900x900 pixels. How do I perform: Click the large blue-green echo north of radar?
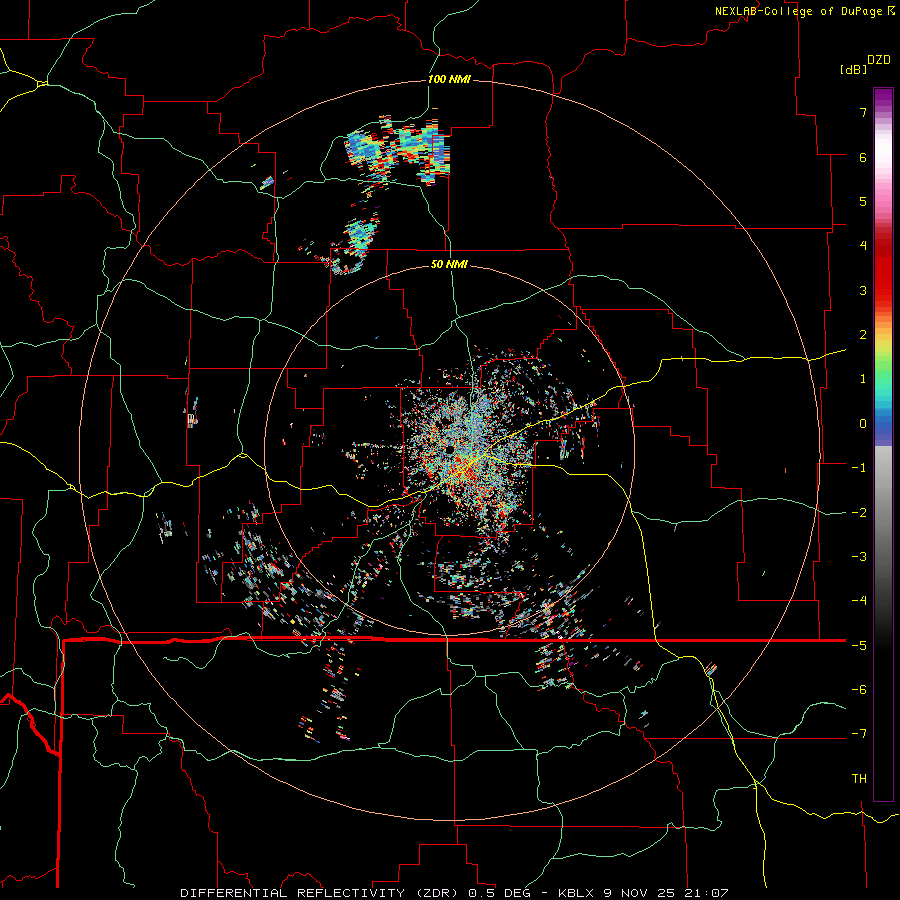398,149
